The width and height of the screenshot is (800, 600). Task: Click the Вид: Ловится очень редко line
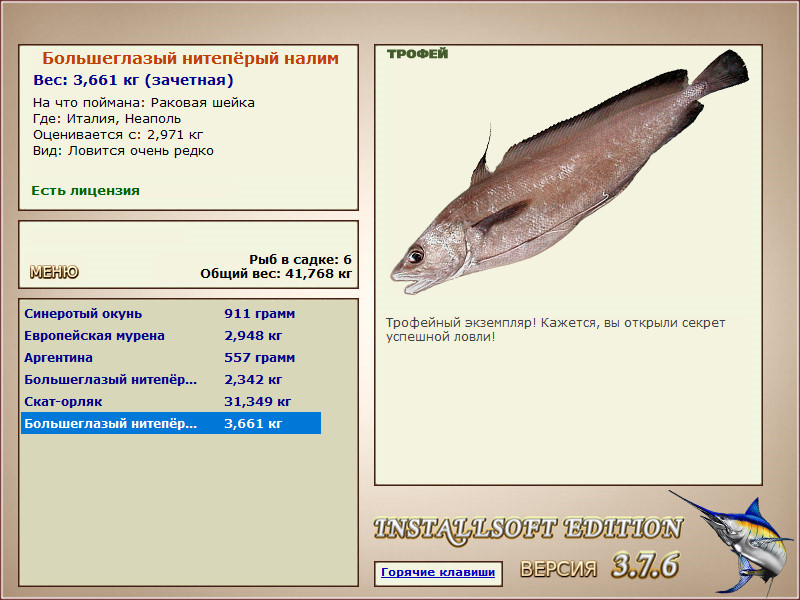click(123, 151)
